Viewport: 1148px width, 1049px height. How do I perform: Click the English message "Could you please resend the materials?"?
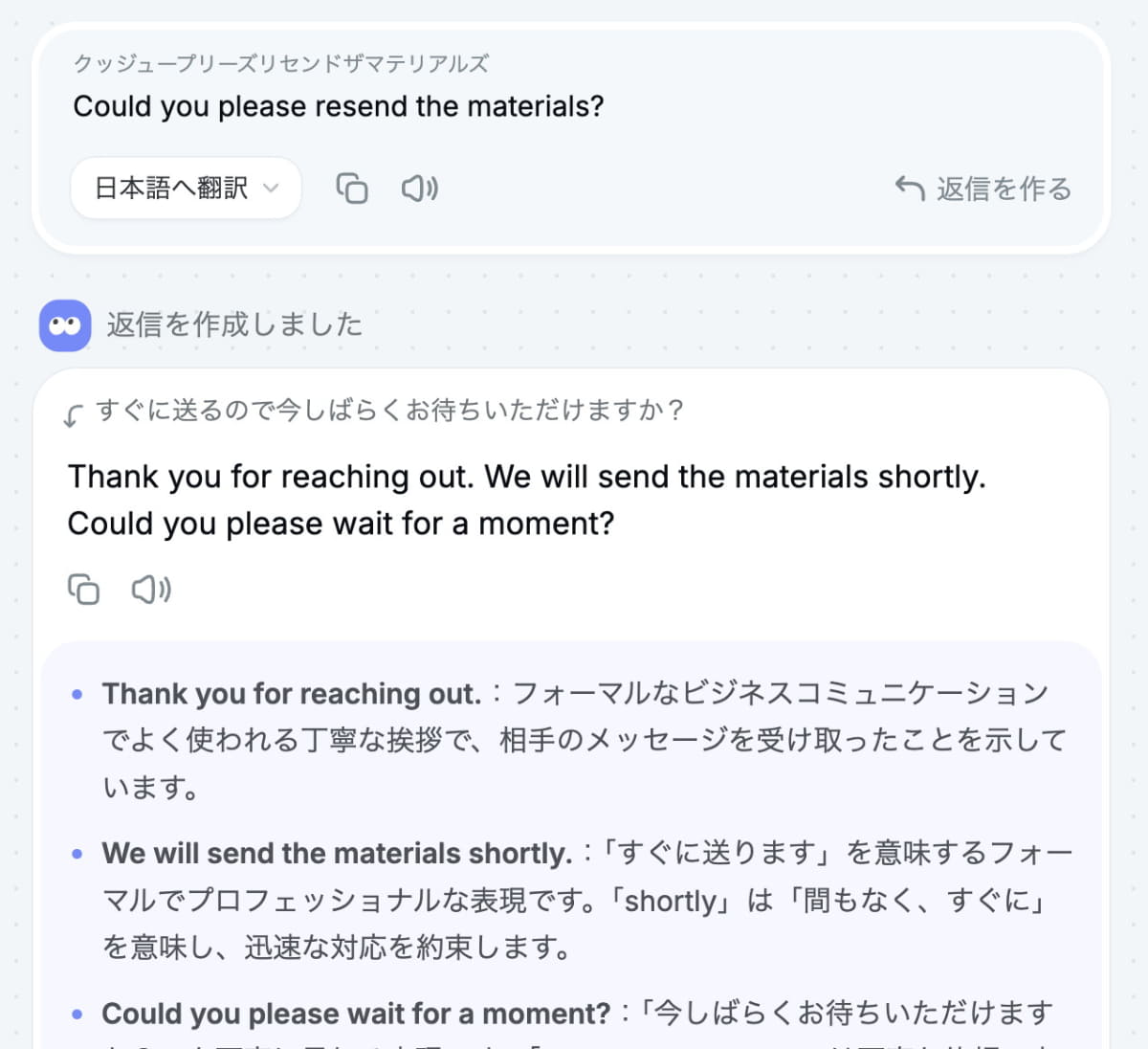[338, 106]
